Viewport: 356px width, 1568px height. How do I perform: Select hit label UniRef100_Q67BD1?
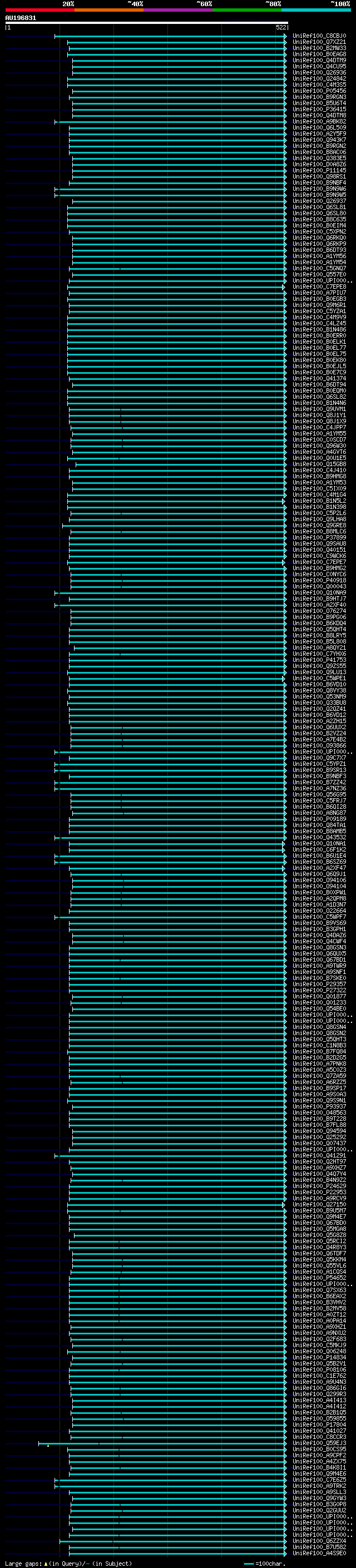(319, 960)
